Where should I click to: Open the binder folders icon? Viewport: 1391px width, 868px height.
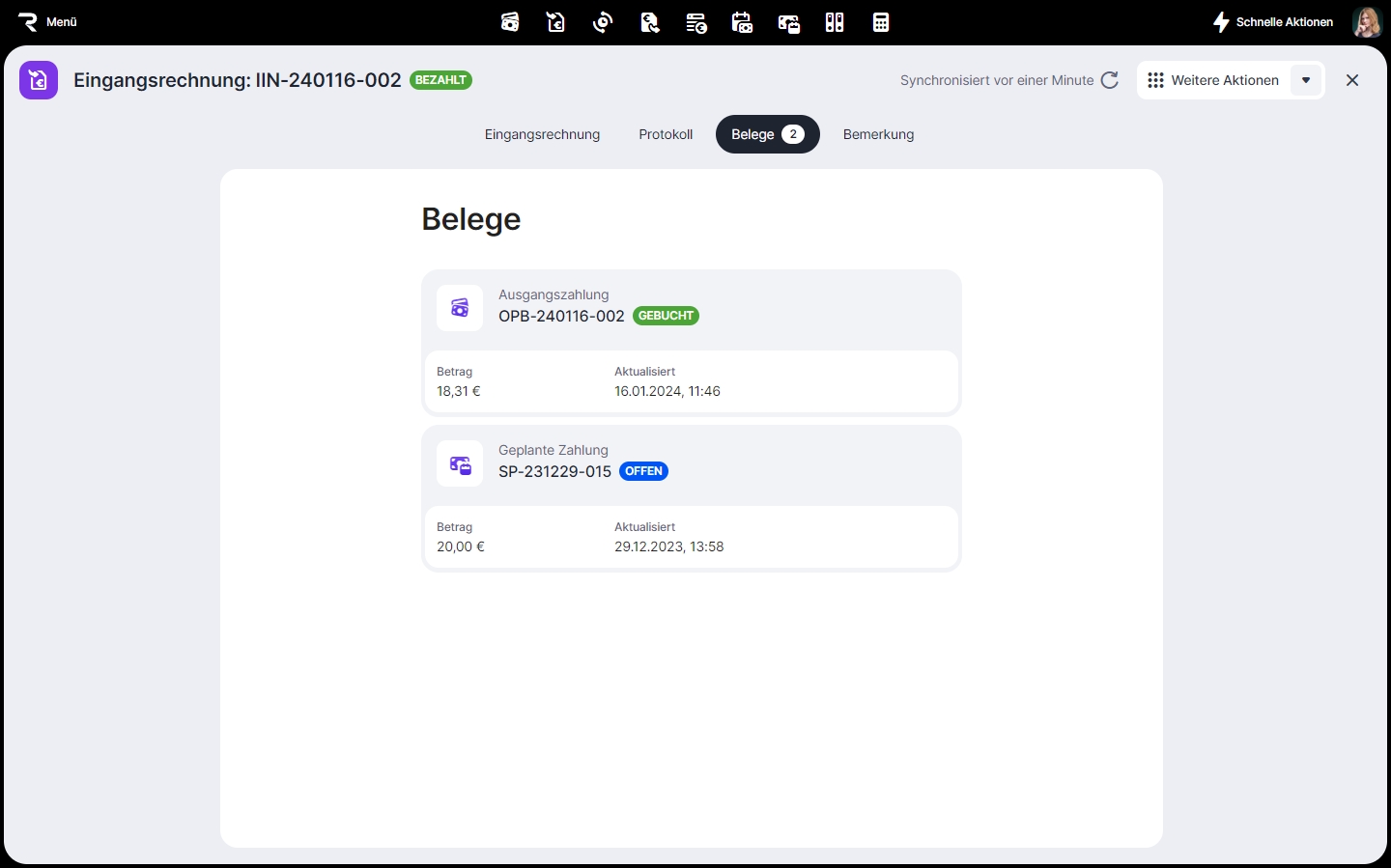coord(835,22)
